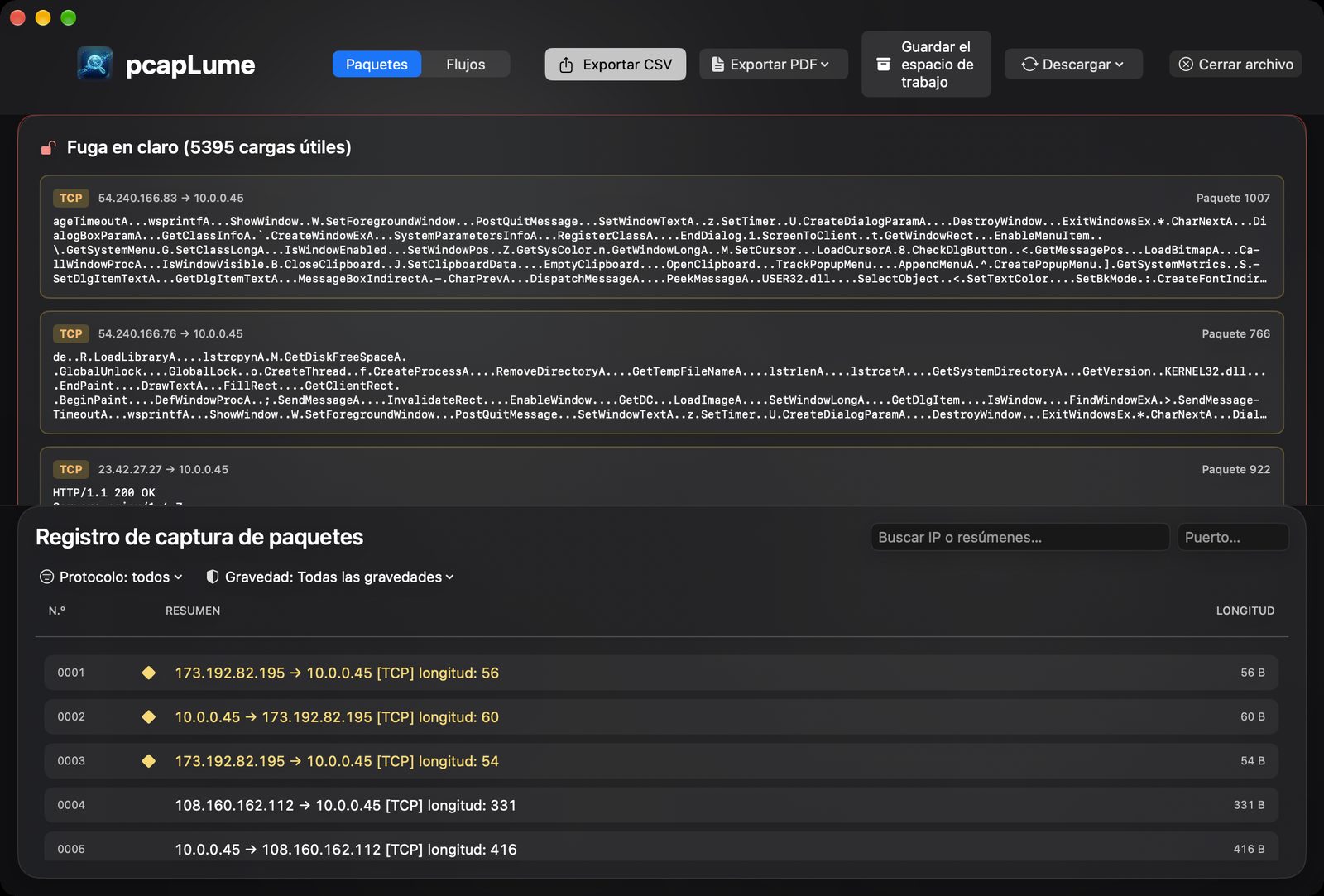Select packet row 0001 summary text
The height and width of the screenshot is (896, 1324).
(337, 673)
